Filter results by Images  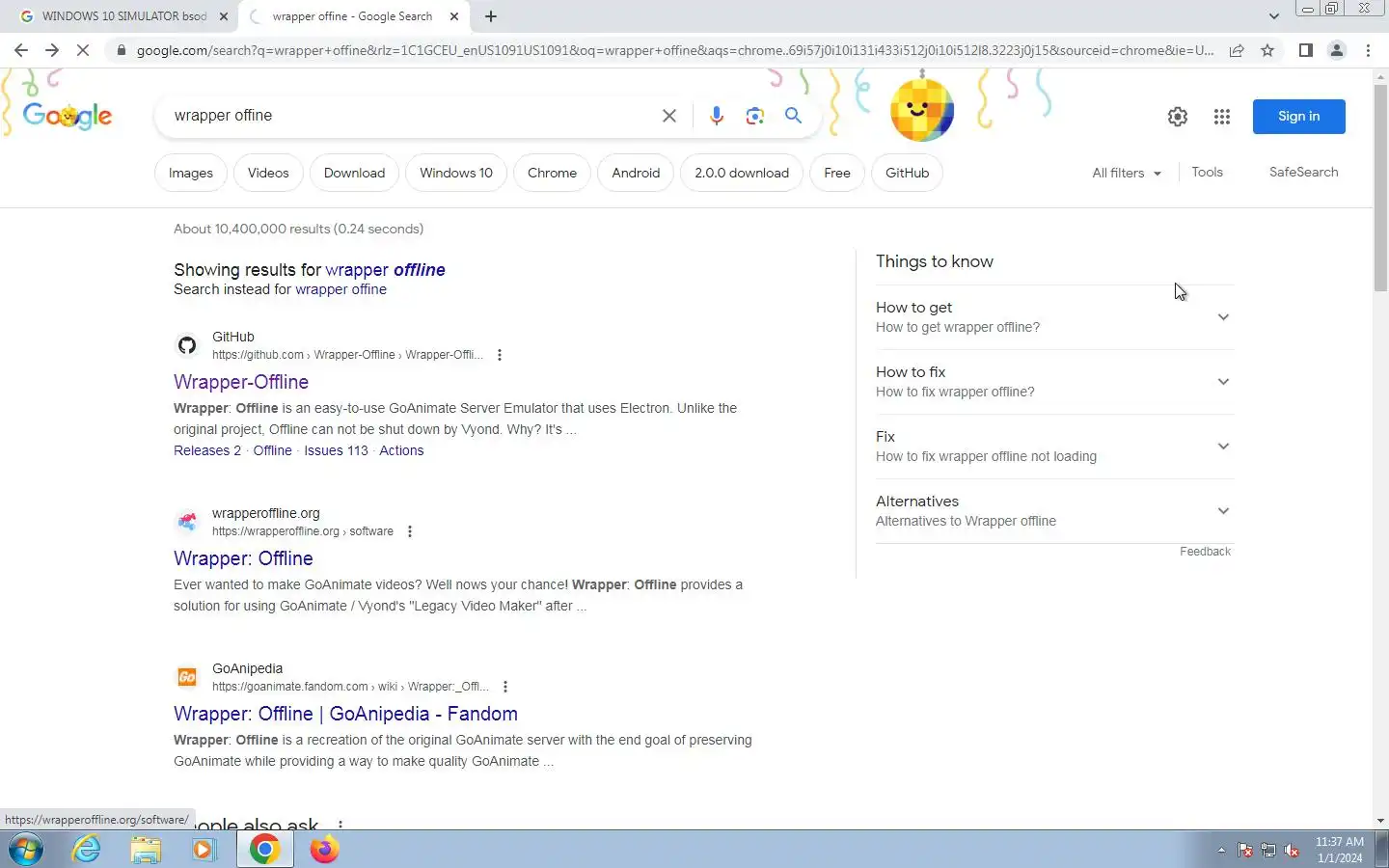coord(191,173)
